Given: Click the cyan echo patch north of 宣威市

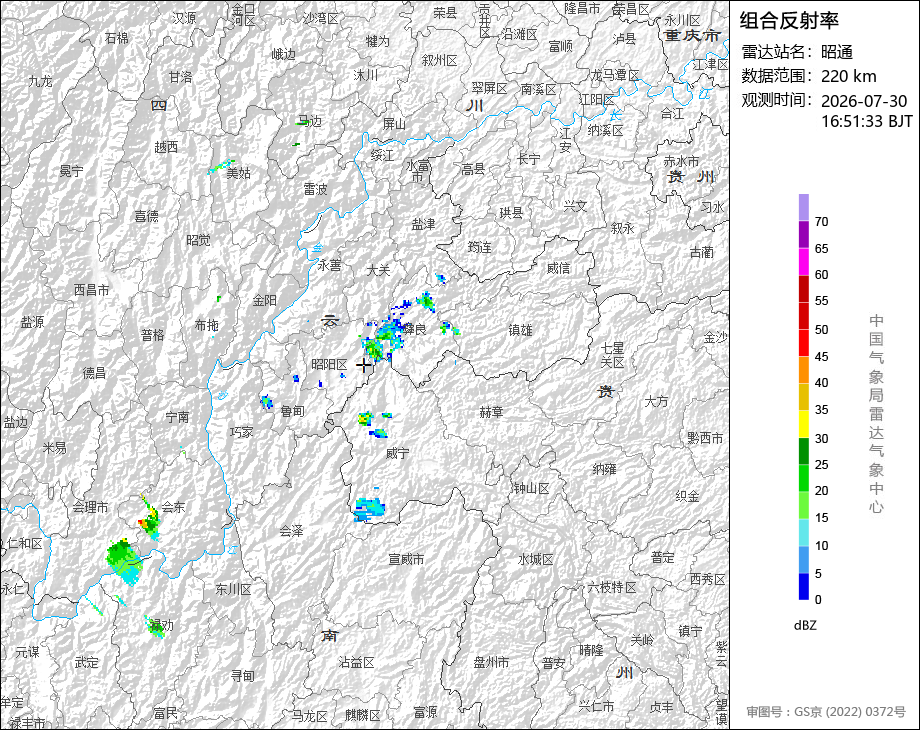Looking at the screenshot, I should [370, 508].
